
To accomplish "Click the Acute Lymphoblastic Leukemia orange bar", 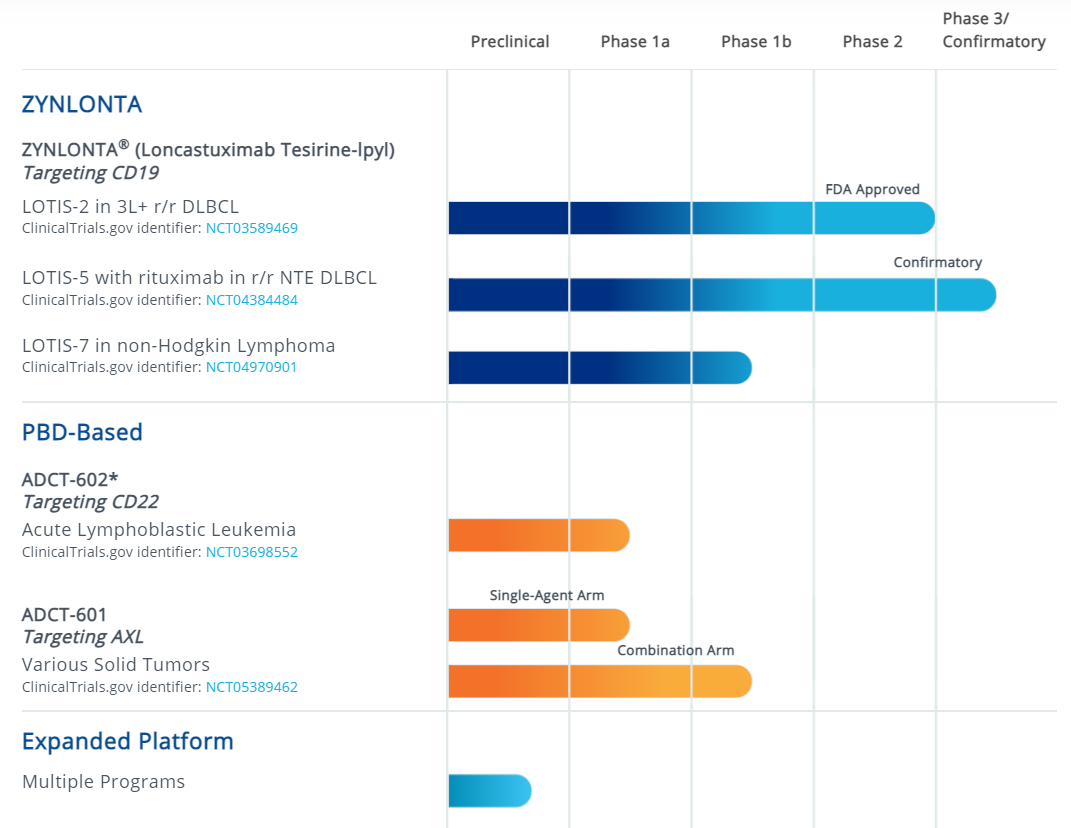I will (538, 536).
